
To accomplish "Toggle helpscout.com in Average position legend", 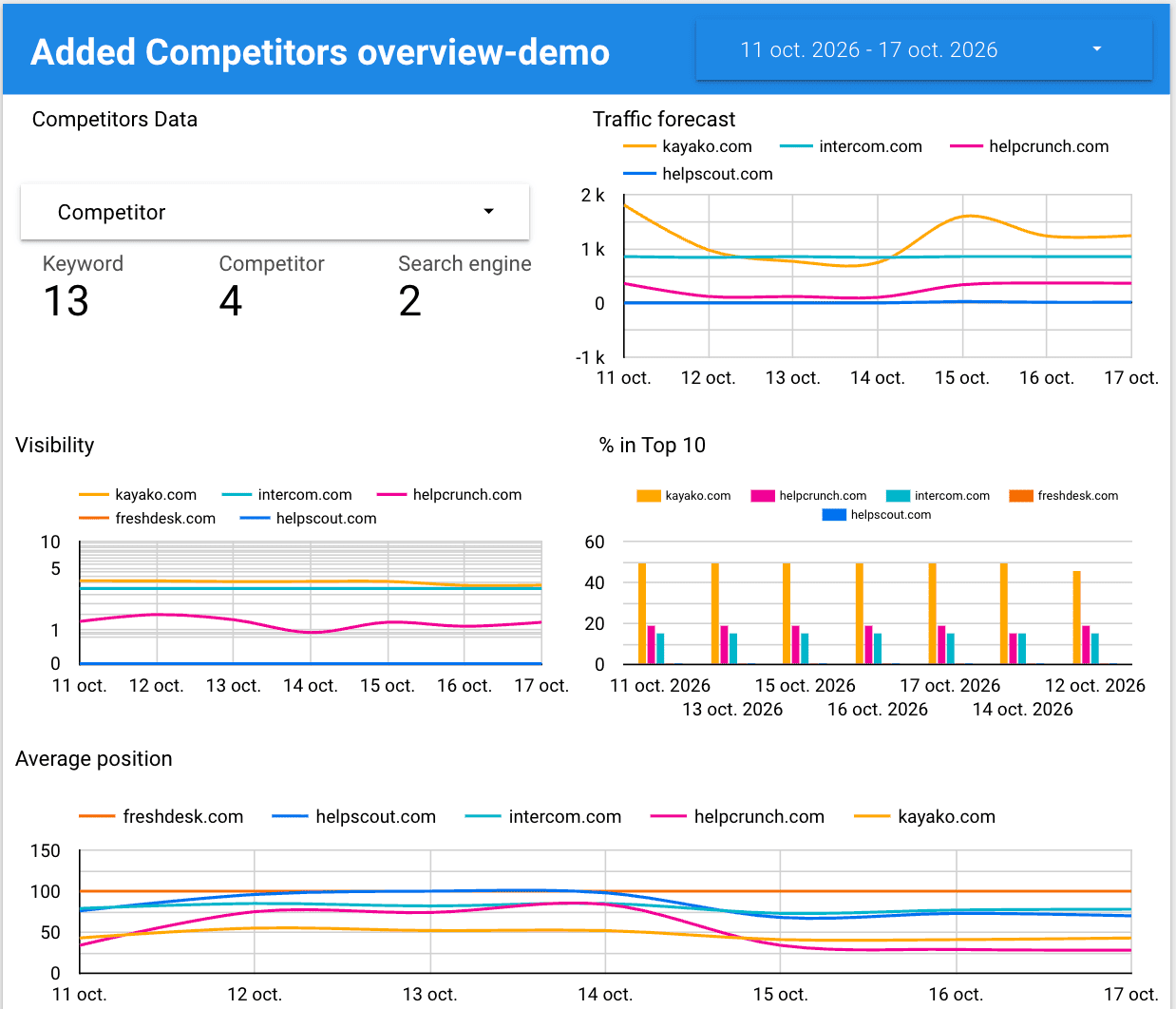I will pyautogui.click(x=354, y=817).
